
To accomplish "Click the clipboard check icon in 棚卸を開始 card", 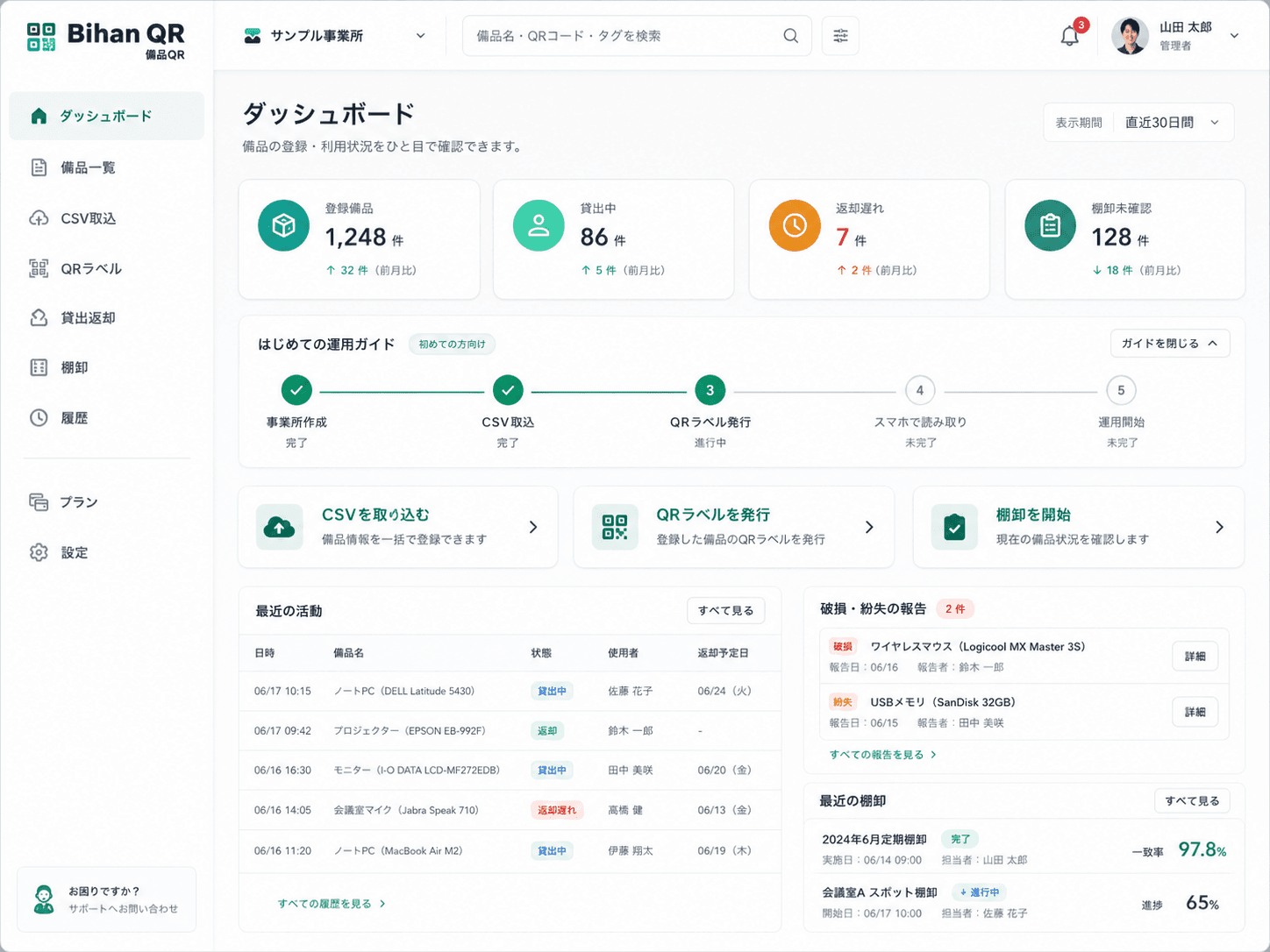I will (954, 527).
